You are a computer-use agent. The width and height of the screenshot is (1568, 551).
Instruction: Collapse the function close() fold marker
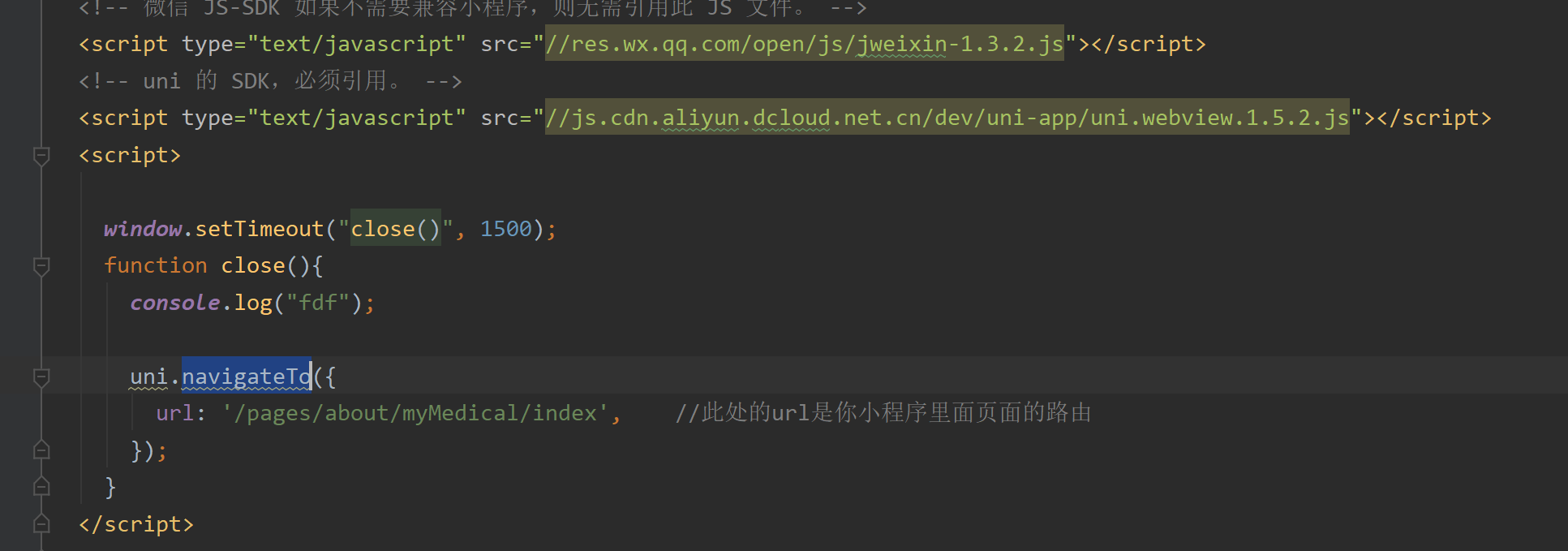(x=41, y=266)
